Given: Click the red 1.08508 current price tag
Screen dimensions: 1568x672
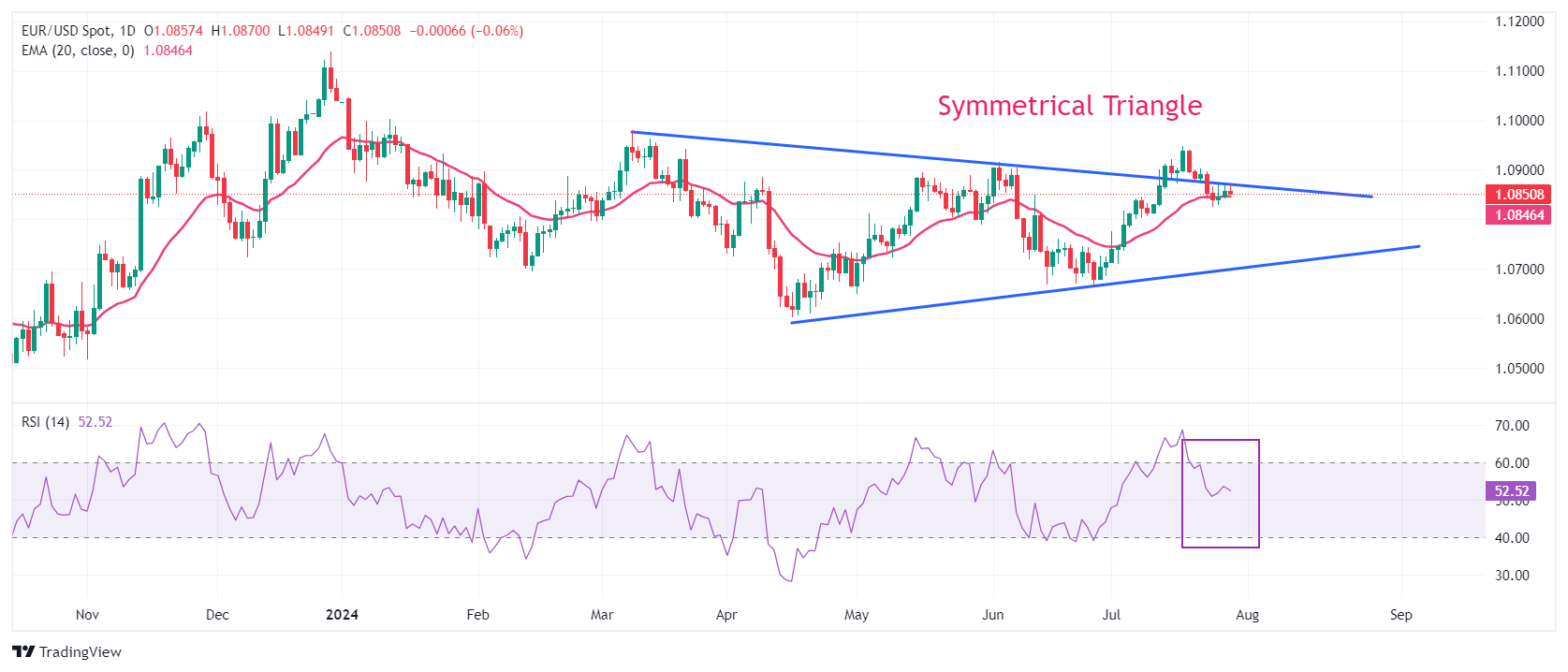Looking at the screenshot, I should (1518, 195).
